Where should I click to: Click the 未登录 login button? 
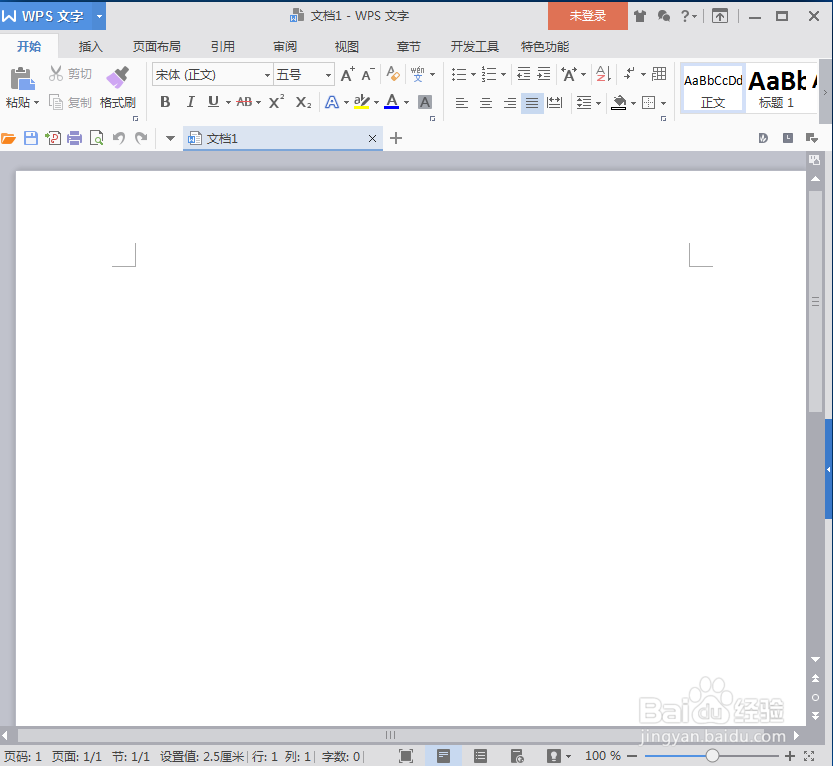click(x=588, y=16)
